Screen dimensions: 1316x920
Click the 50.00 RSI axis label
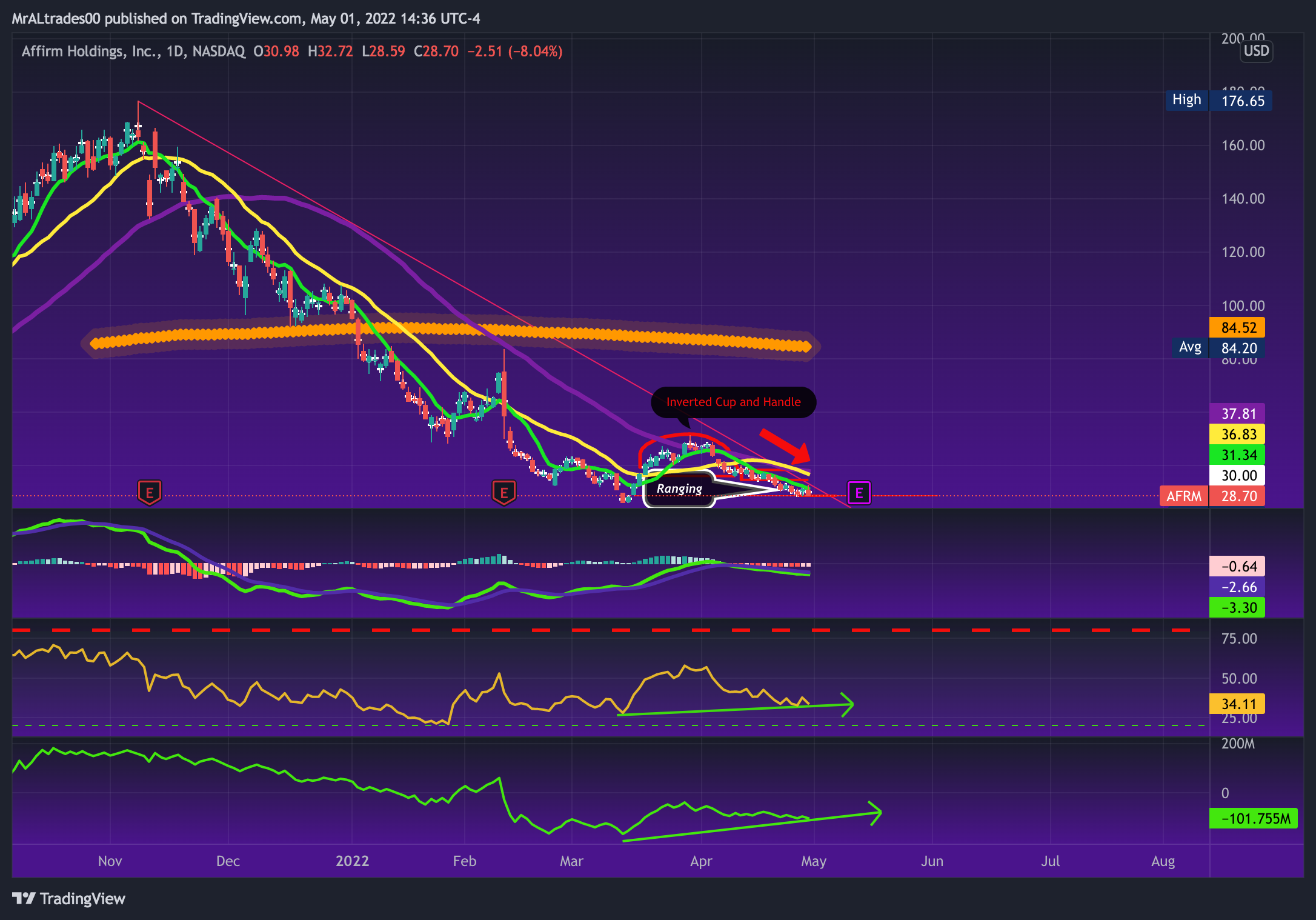coord(1239,679)
